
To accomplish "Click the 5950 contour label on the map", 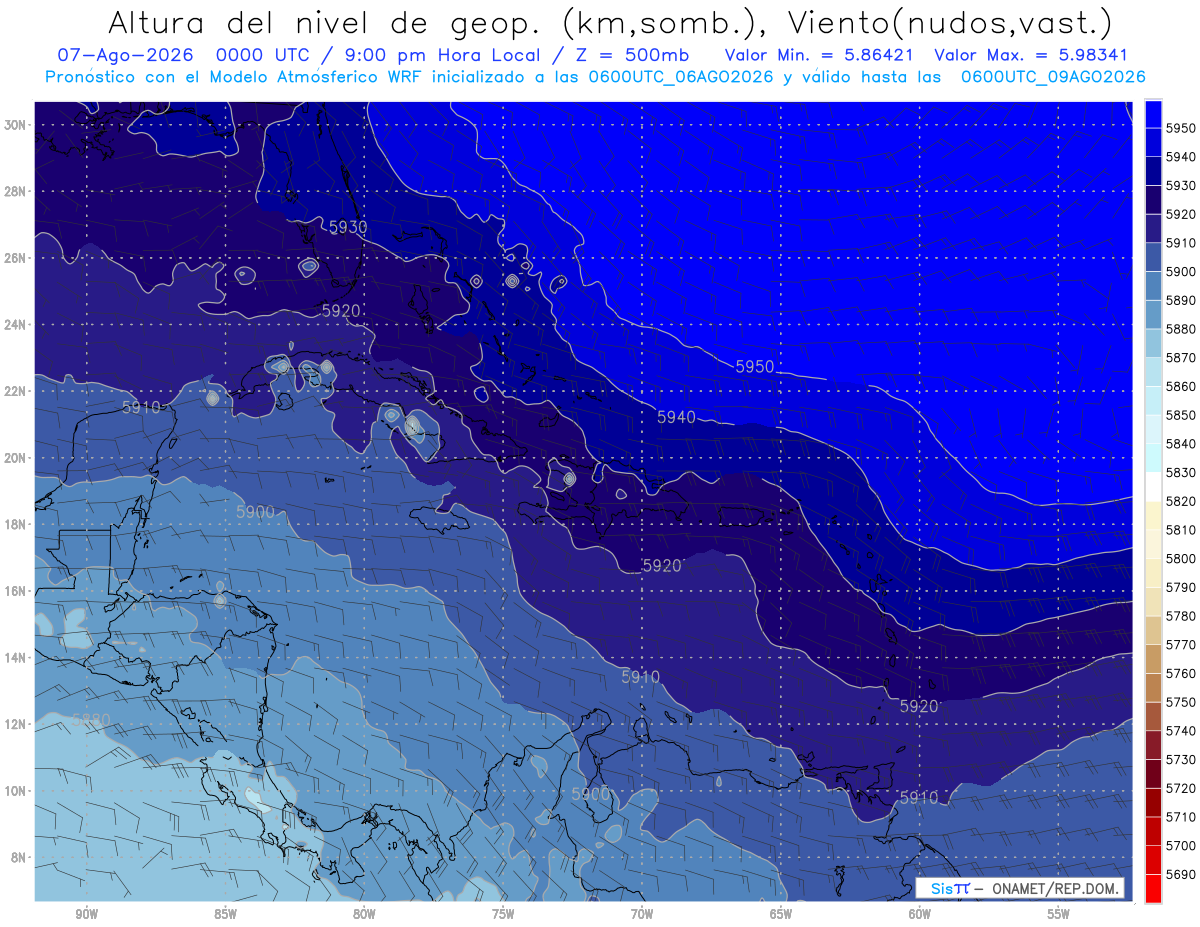I will click(755, 367).
